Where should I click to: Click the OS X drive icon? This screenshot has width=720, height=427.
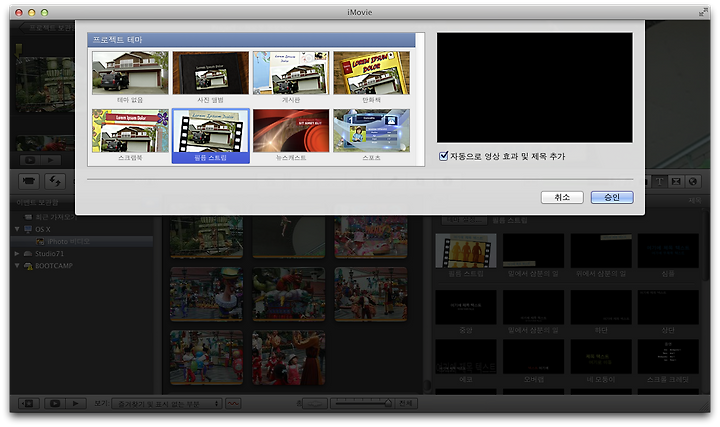click(x=28, y=229)
